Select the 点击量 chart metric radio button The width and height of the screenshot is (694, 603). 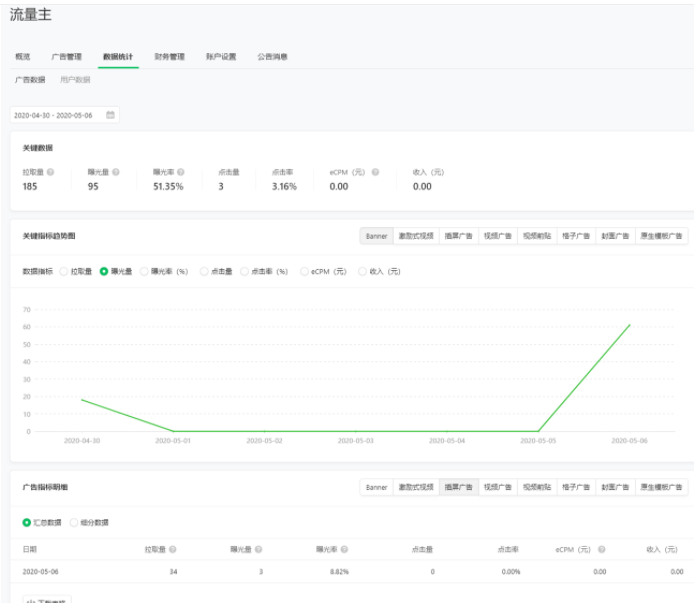[x=204, y=271]
